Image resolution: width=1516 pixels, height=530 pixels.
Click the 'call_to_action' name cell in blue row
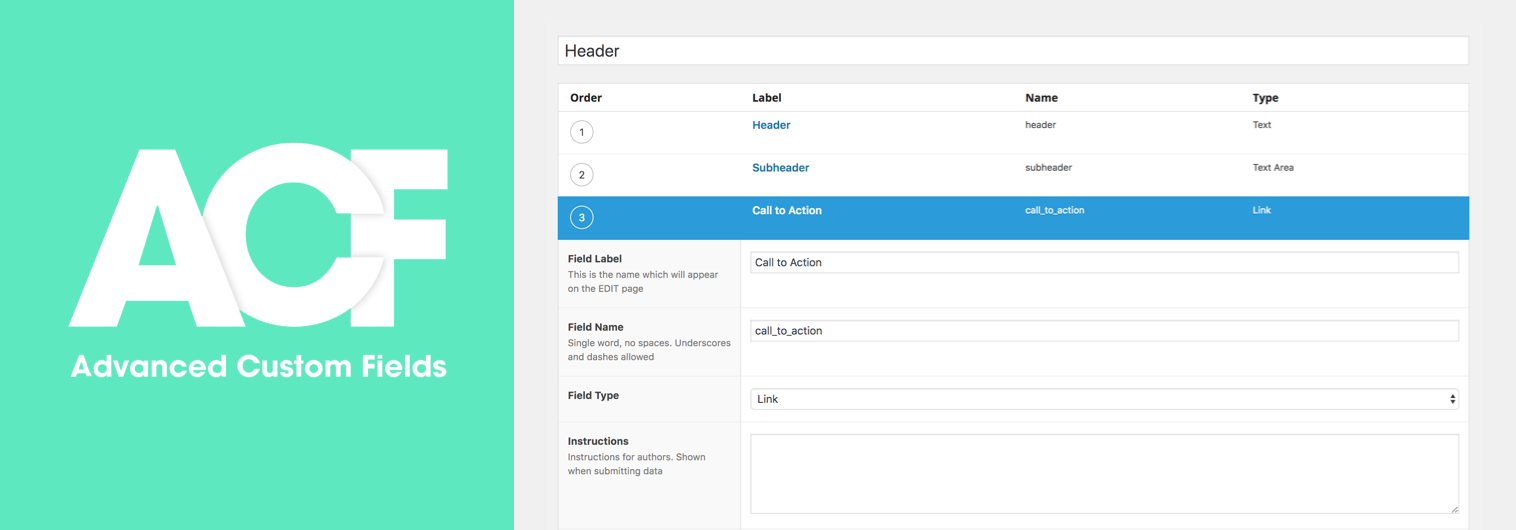1054,210
